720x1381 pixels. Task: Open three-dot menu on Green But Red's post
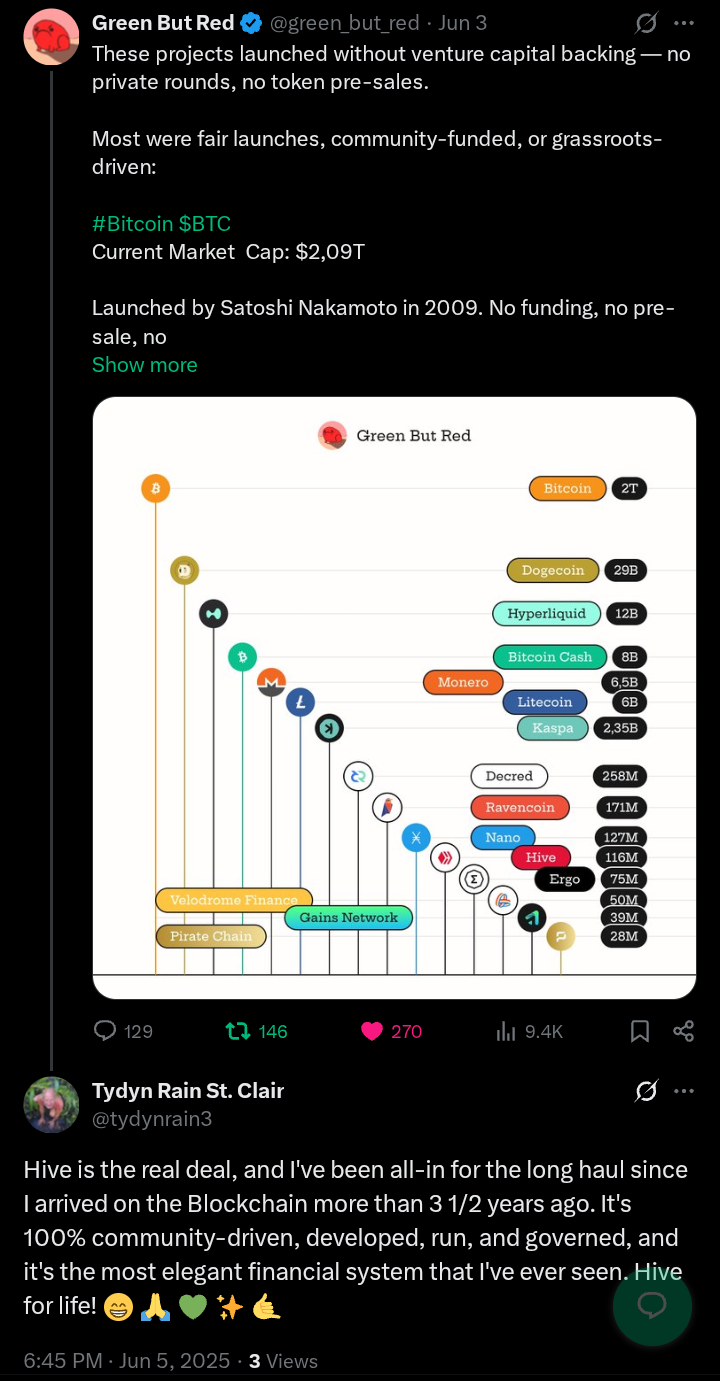click(x=684, y=22)
